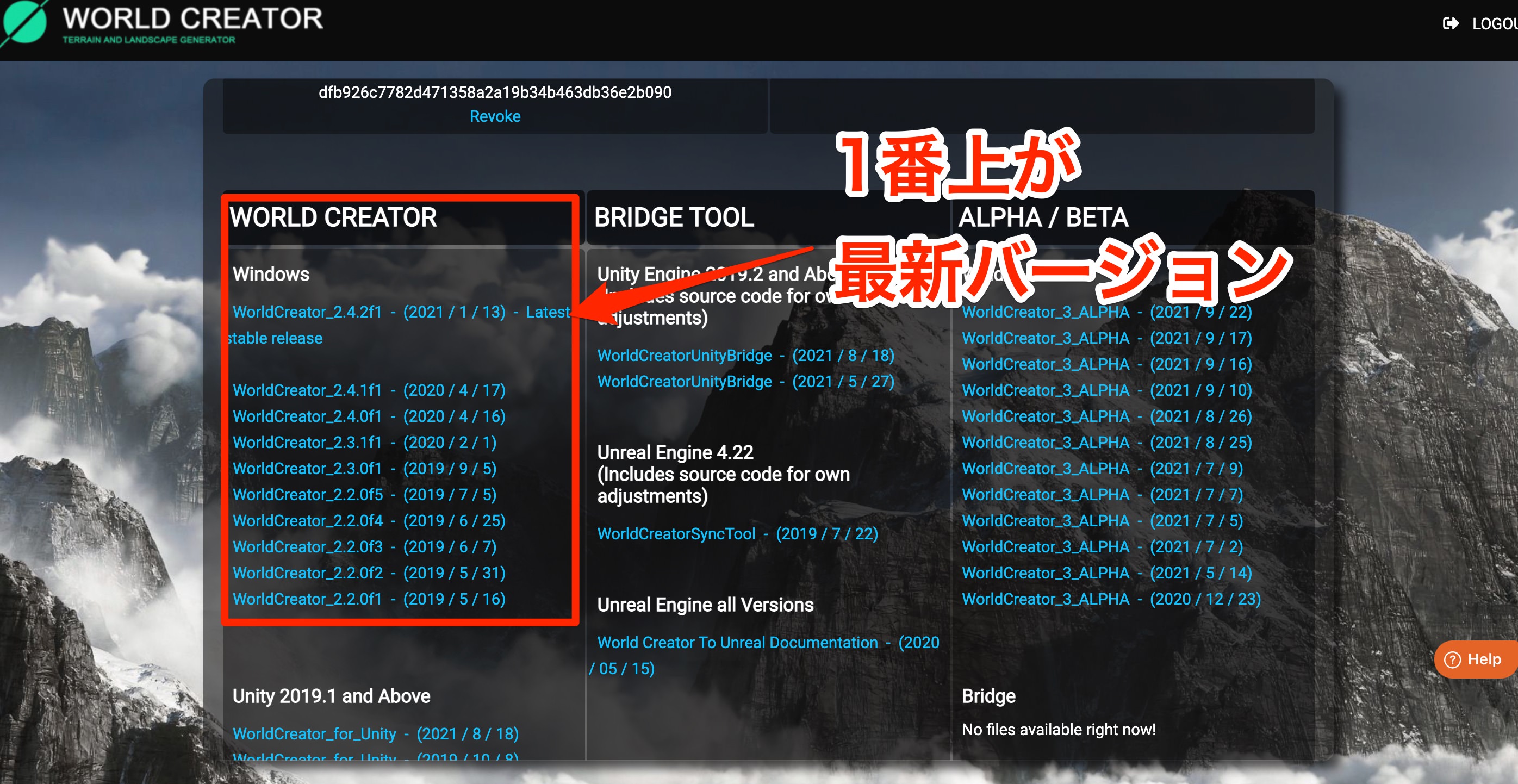
Task: Download WorldCreator_2.2.0f3 (2019 / 6 / 7)
Action: click(365, 546)
